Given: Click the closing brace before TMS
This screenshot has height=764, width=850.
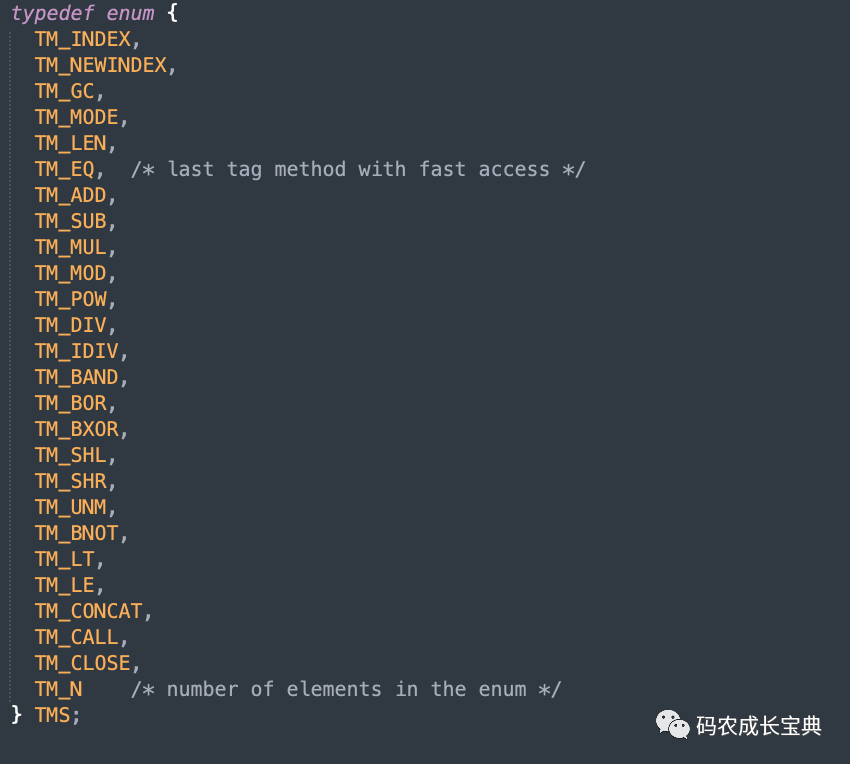Looking at the screenshot, I should (x=17, y=716).
